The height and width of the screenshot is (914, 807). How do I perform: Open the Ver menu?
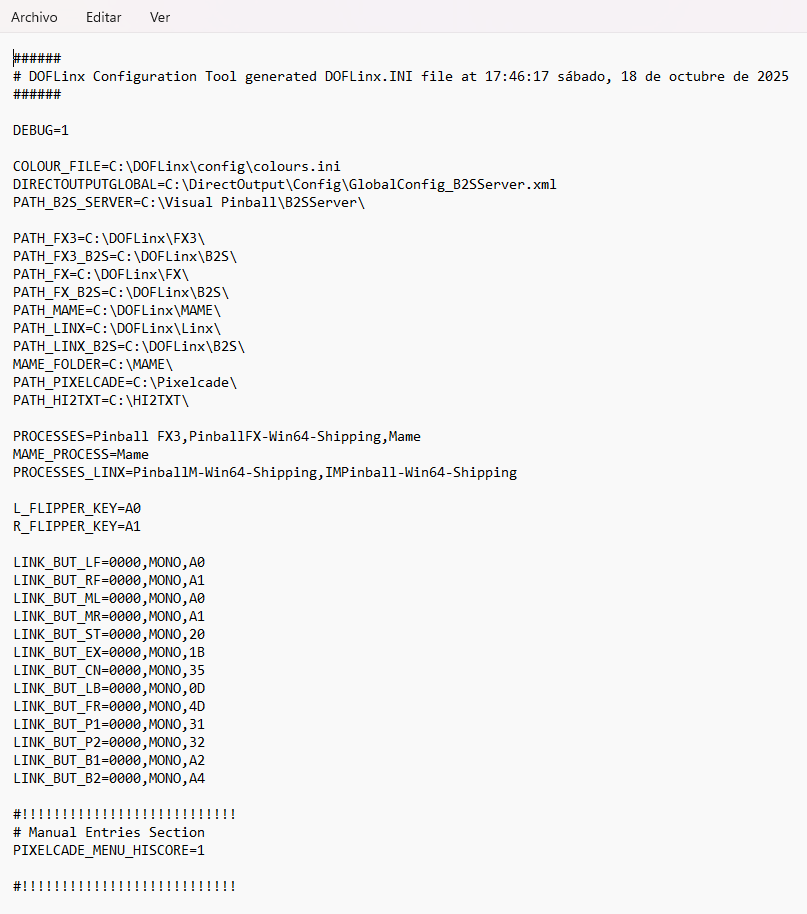point(160,18)
